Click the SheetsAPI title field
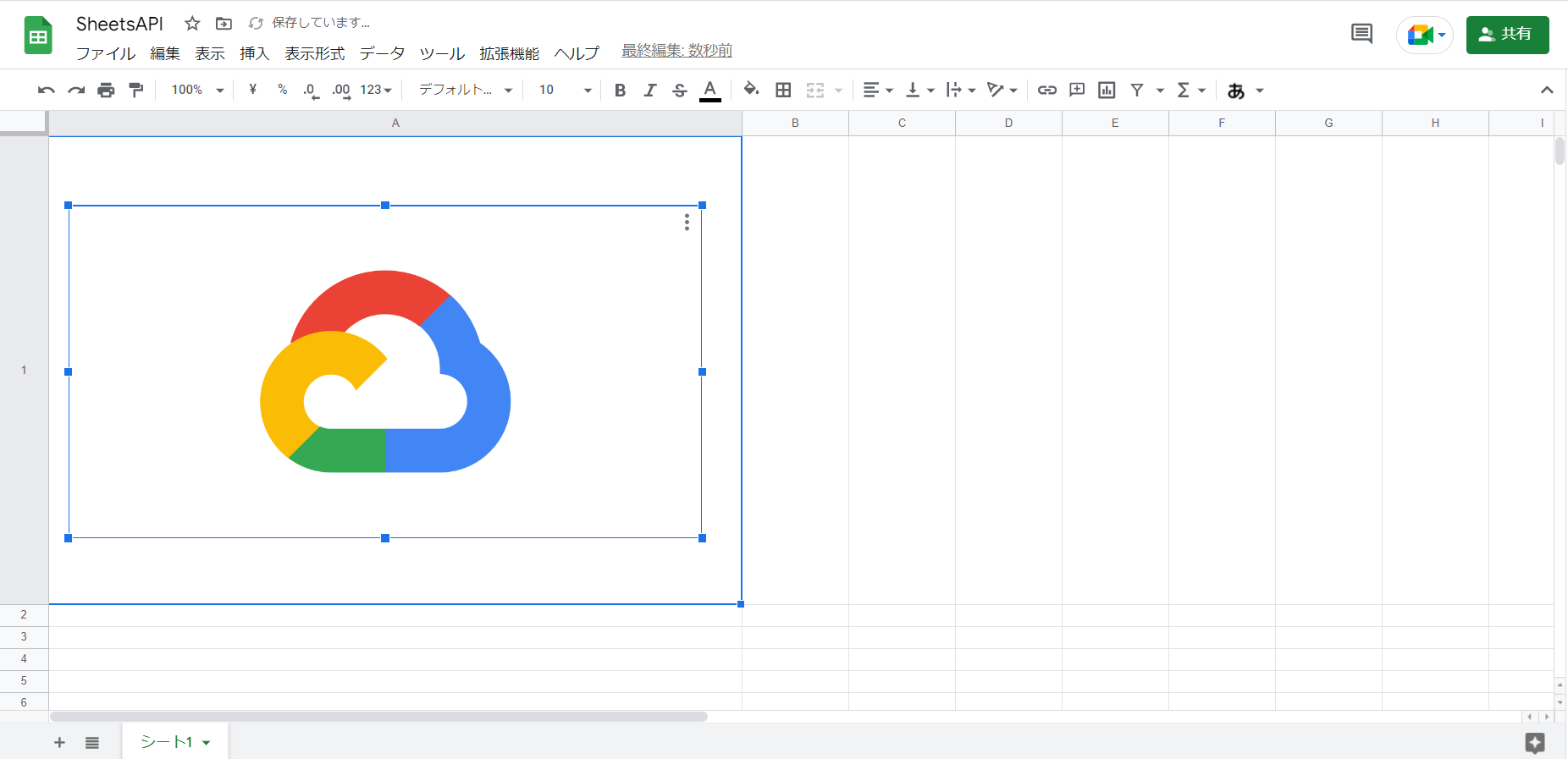This screenshot has width=1568, height=759. pos(119,24)
